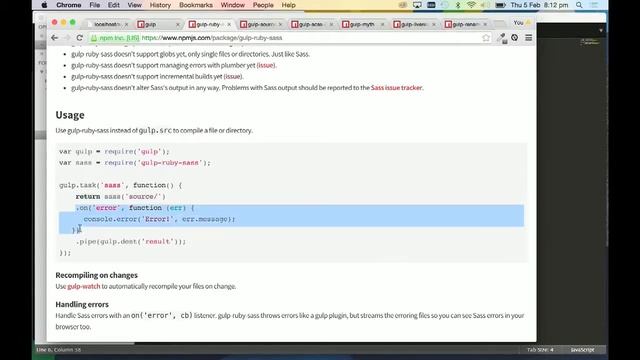Click the address bar URL field
Screen dimensions: 640x360
[x=290, y=38]
